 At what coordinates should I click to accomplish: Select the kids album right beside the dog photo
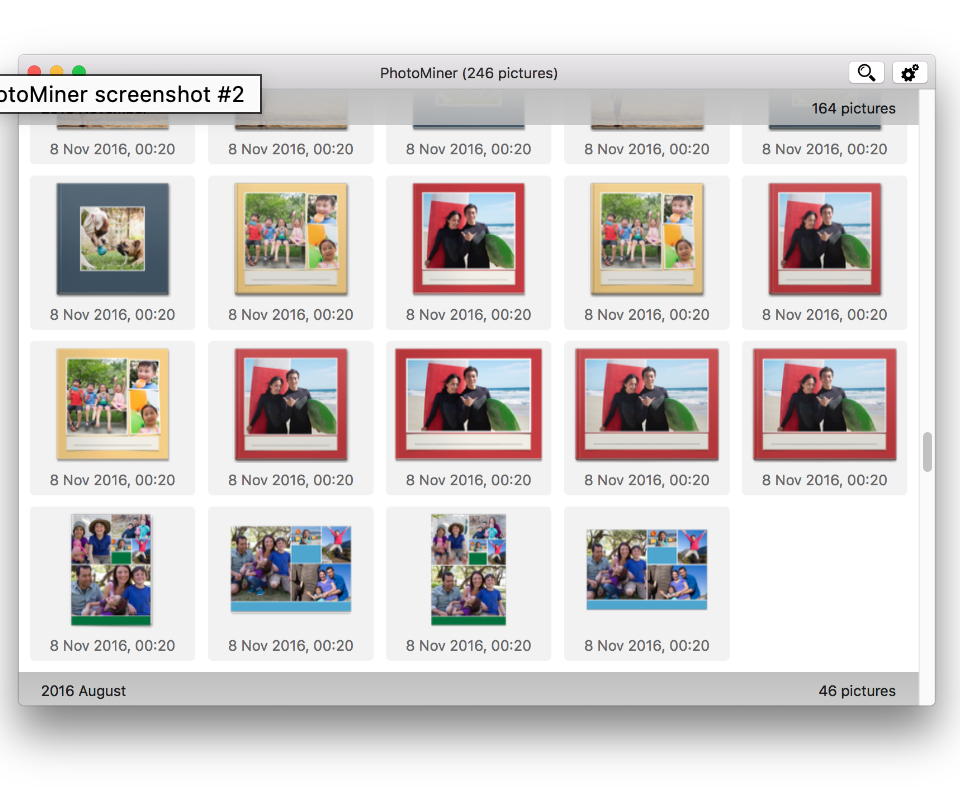pyautogui.click(x=291, y=239)
